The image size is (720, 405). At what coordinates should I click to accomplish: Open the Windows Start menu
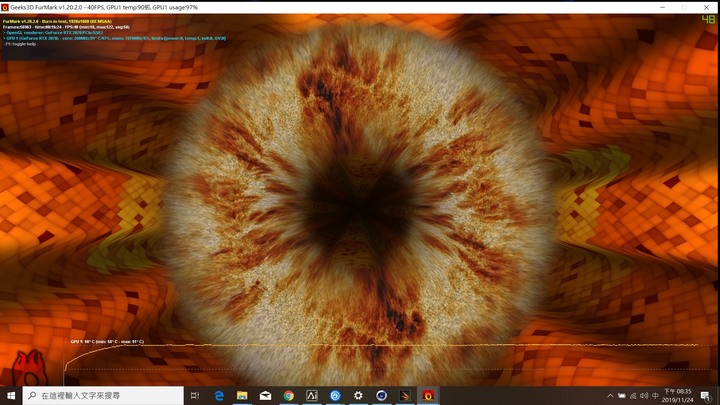tap(11, 395)
